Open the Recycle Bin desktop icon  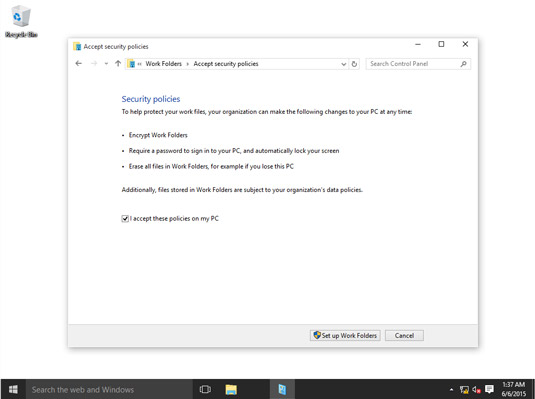[x=21, y=21]
